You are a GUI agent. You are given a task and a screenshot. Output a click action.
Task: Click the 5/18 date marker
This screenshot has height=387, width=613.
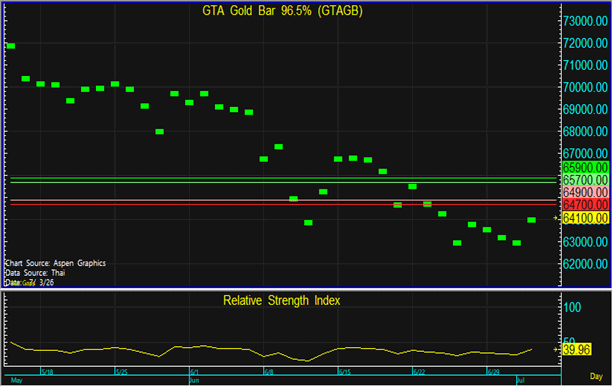(x=47, y=372)
